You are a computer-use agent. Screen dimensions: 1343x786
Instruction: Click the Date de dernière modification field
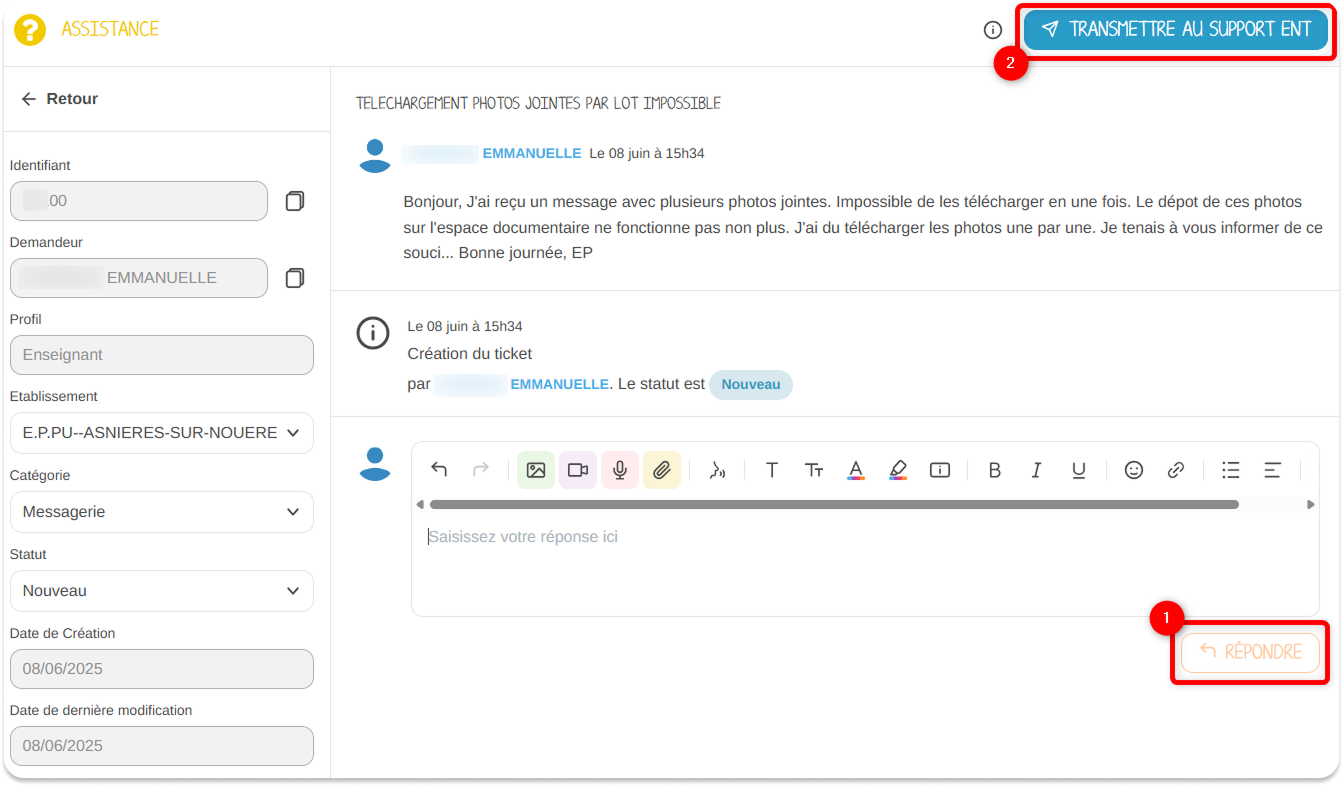[162, 746]
